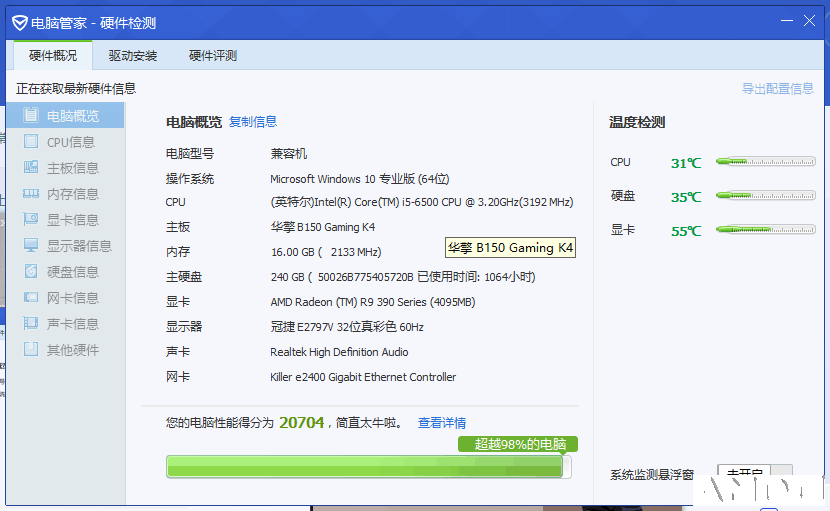Click the 冠捷 E2797V display value
Viewport: 830px width, 511px height.
pos(347,327)
